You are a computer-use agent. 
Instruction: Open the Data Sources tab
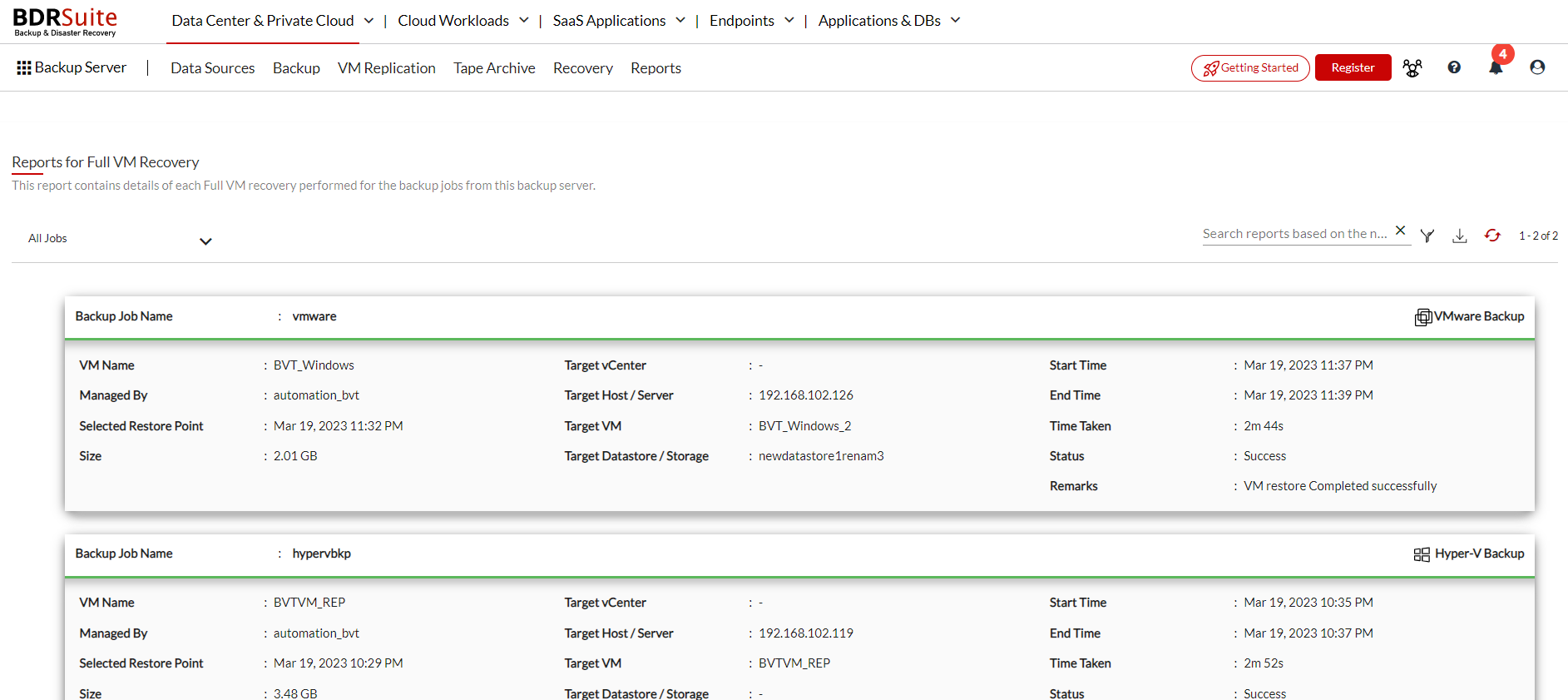click(213, 68)
